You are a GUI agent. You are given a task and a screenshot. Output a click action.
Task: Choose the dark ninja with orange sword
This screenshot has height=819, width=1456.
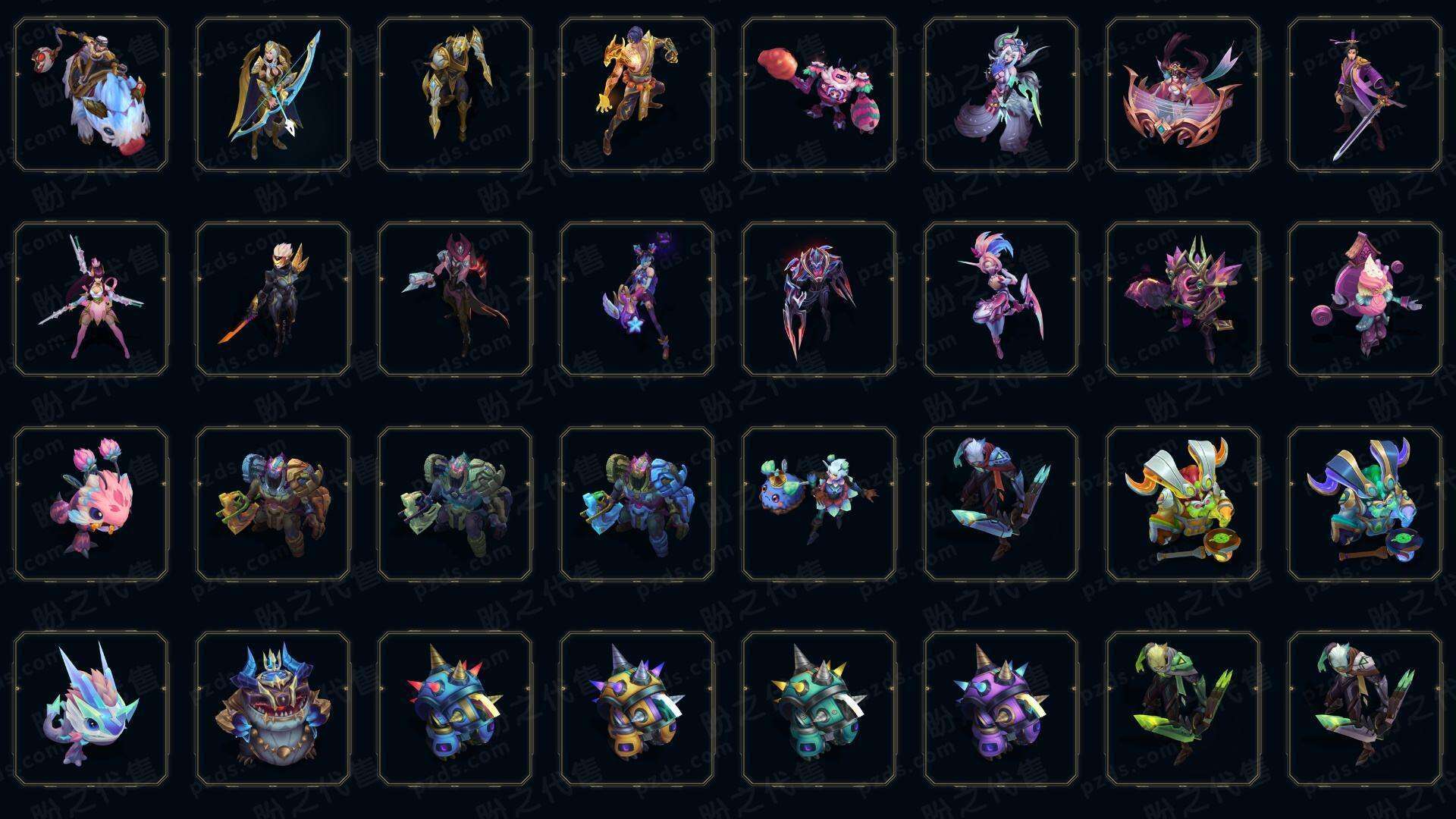(x=273, y=299)
